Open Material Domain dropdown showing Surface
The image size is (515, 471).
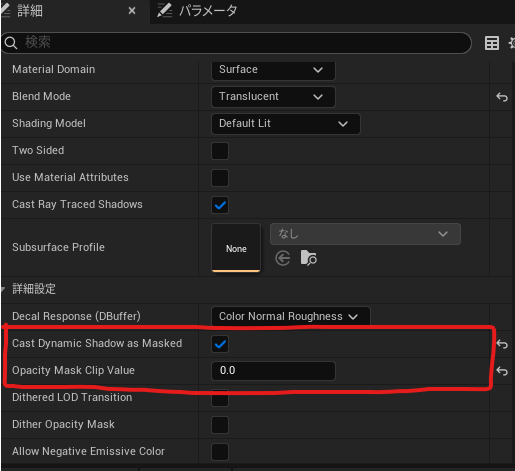coord(273,70)
